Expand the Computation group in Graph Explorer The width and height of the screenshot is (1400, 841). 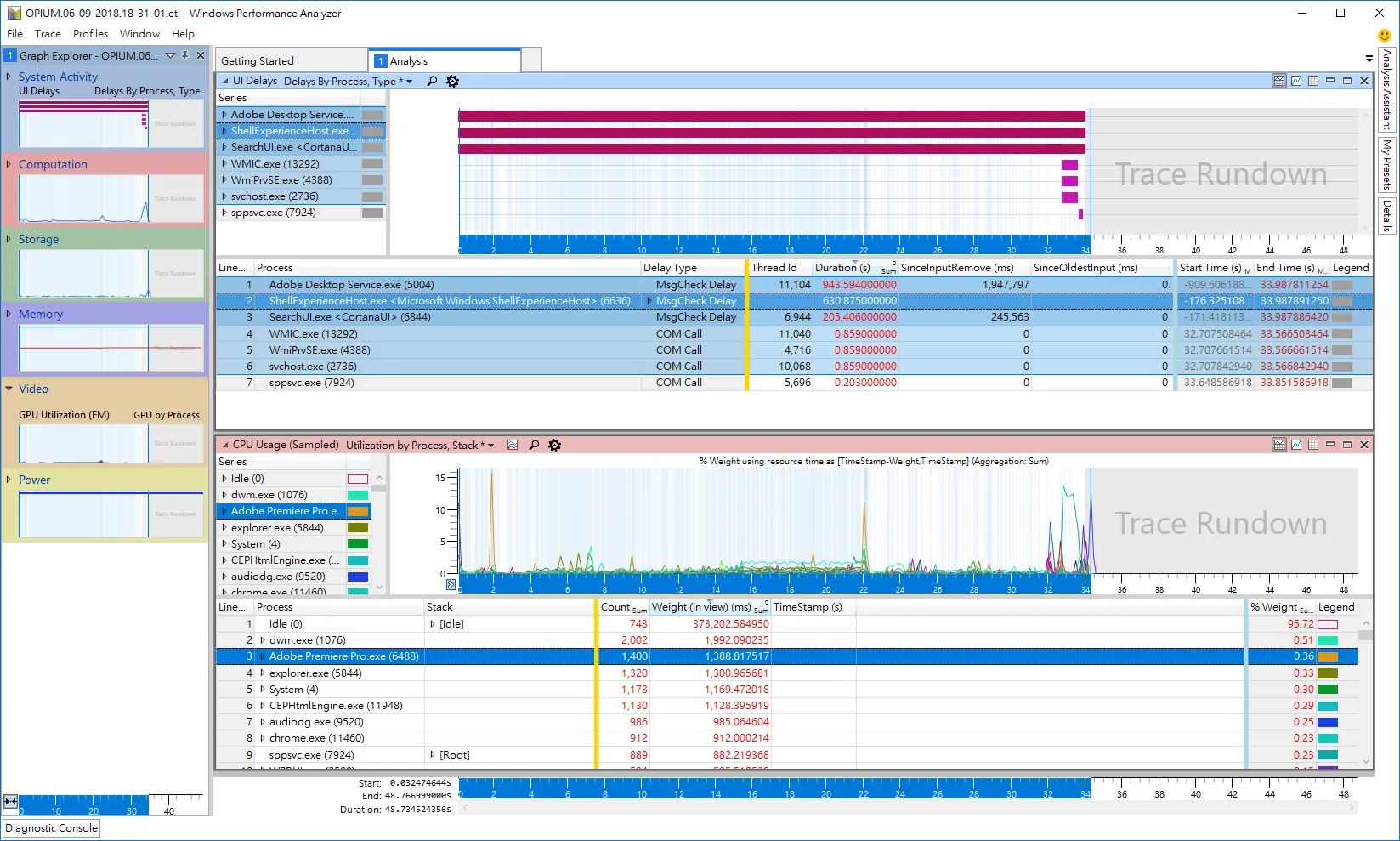(x=9, y=164)
